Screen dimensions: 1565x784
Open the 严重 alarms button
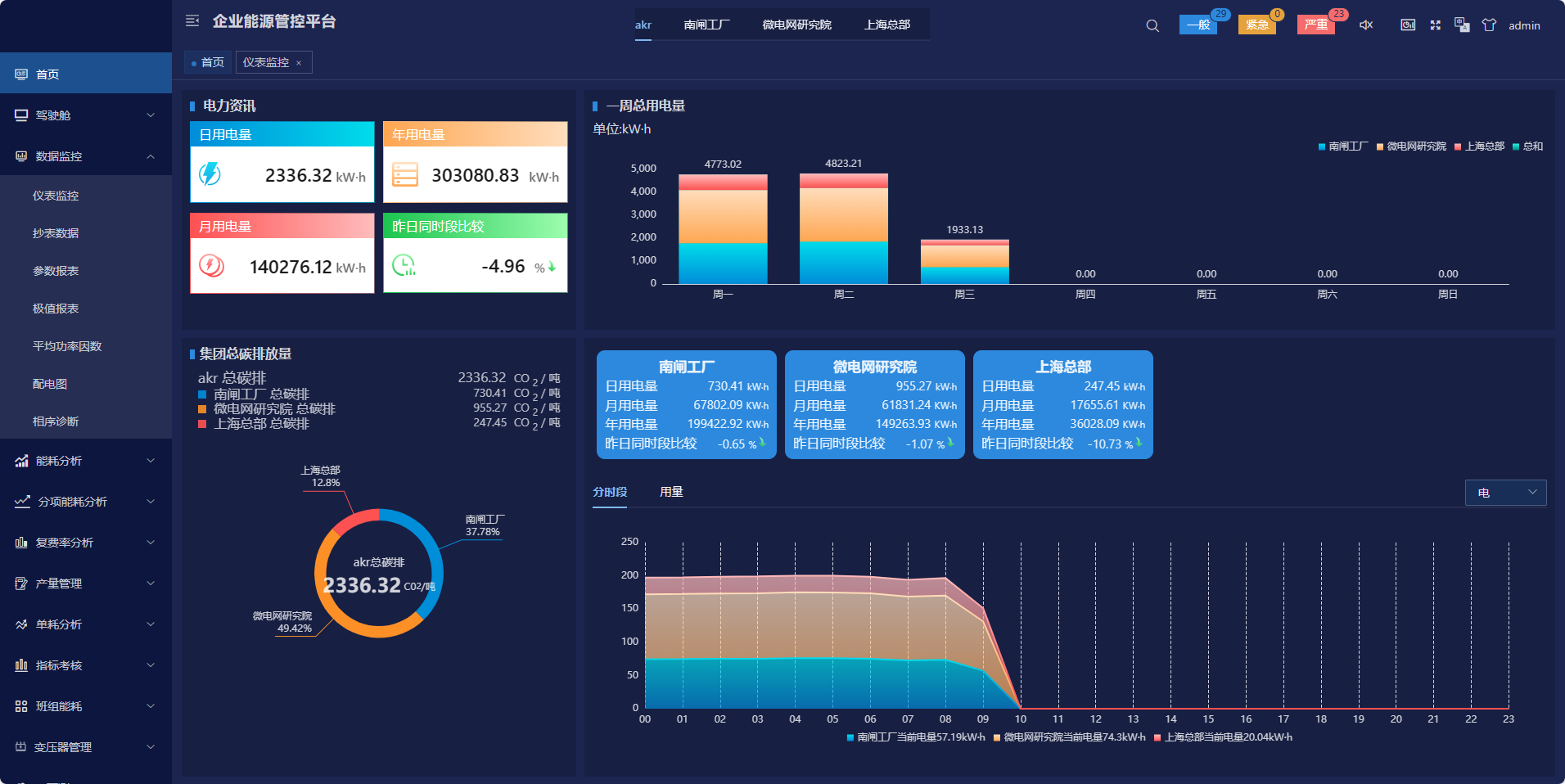tap(1315, 25)
